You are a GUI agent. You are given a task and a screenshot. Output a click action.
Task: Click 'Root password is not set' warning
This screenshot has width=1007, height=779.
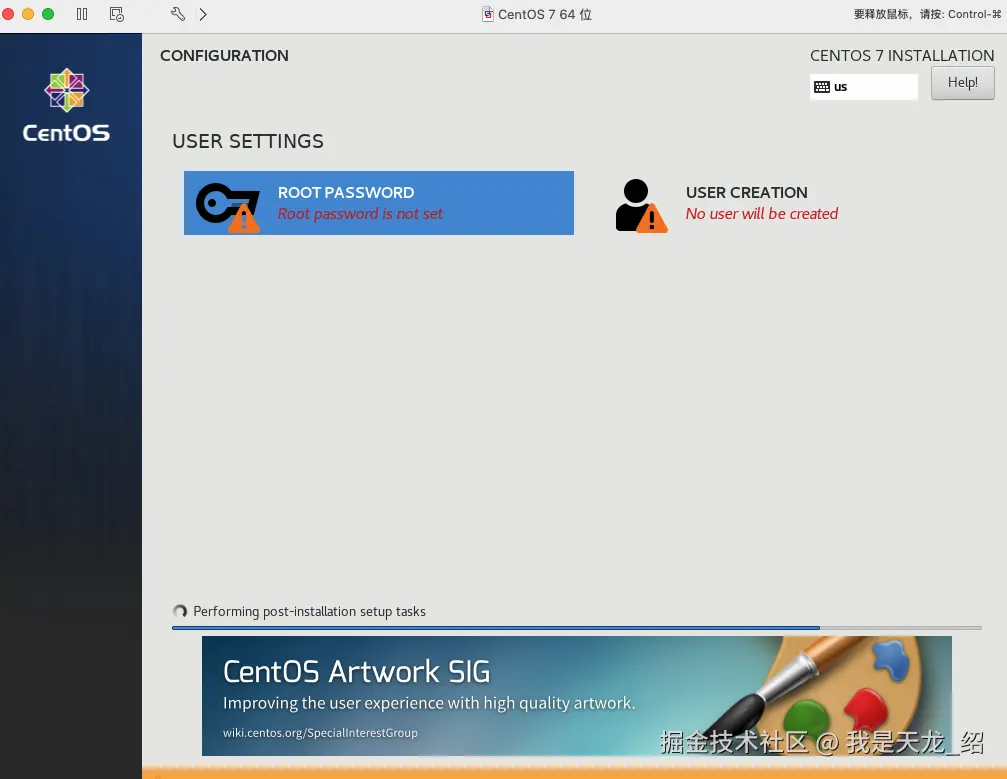(x=360, y=214)
